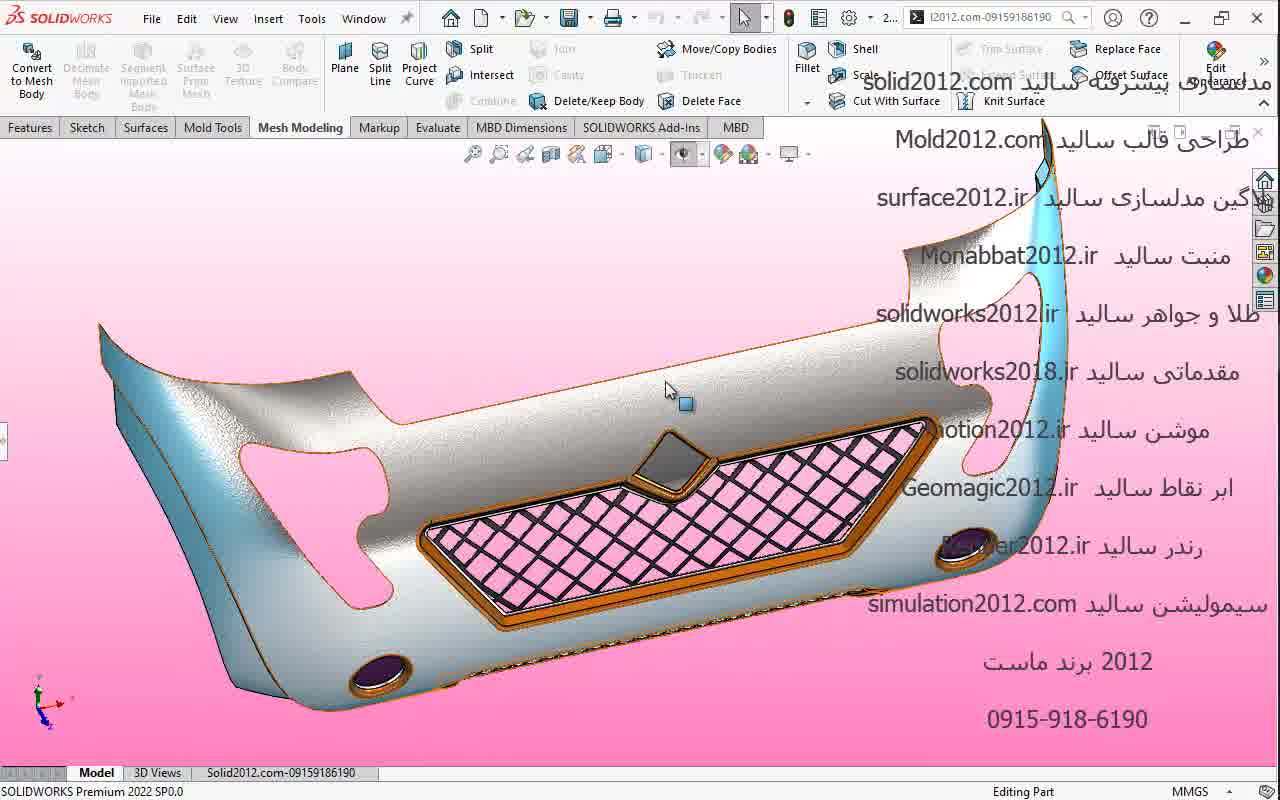Viewport: 1280px width, 800px height.
Task: Expand the Save dropdown arrow
Action: pos(590,18)
